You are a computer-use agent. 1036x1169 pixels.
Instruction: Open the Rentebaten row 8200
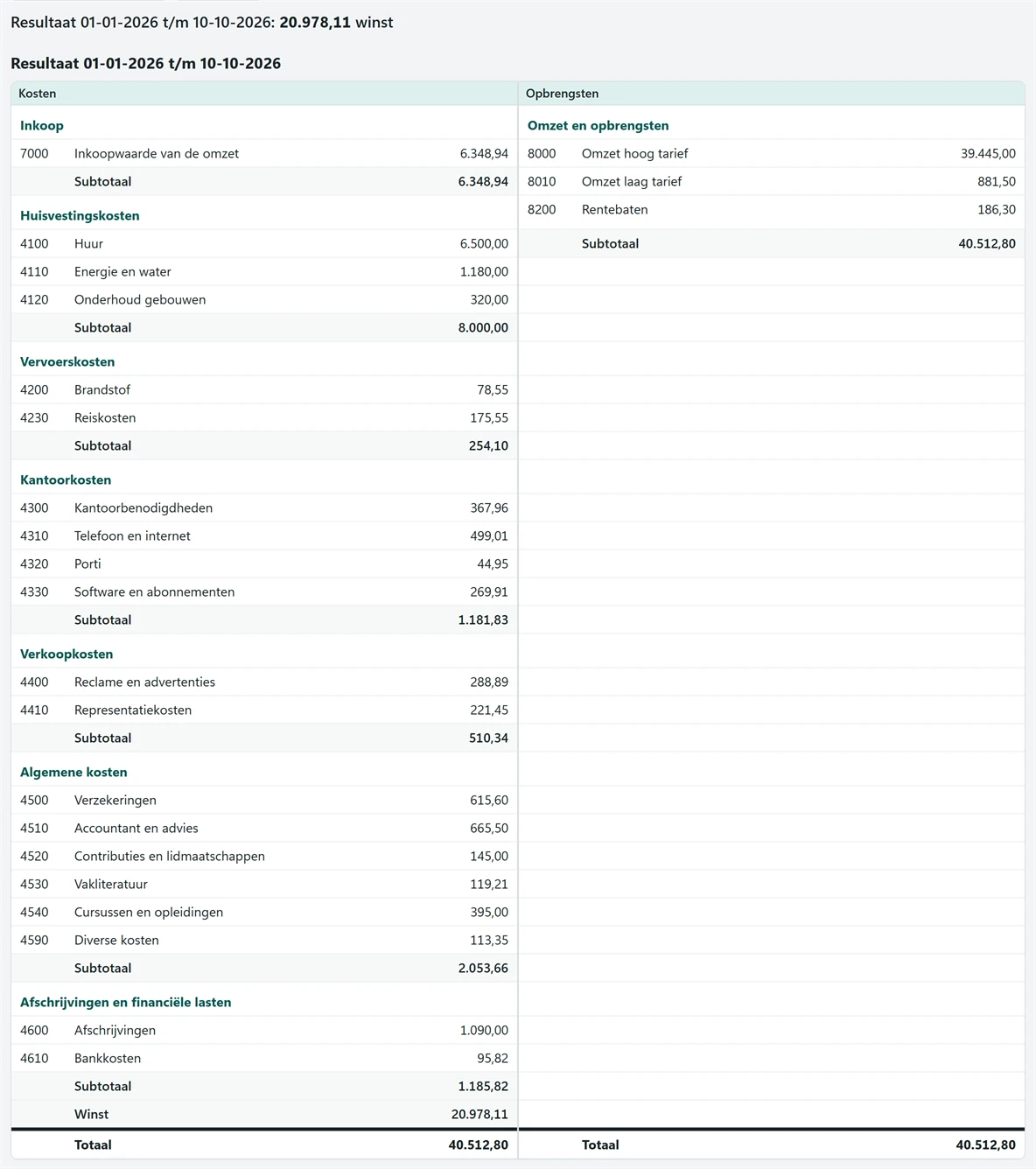point(772,209)
